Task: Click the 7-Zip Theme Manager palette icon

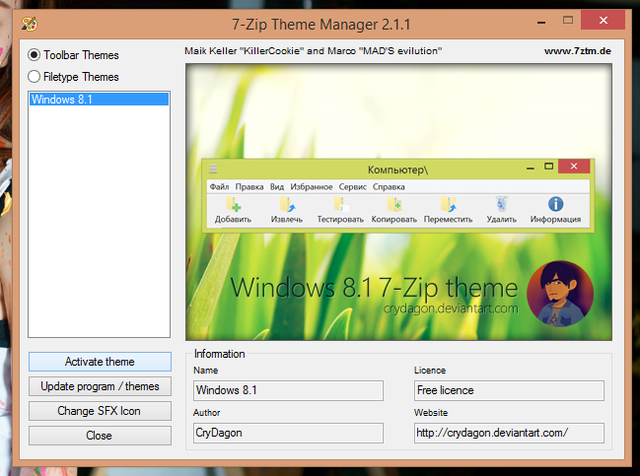Action: pos(29,24)
